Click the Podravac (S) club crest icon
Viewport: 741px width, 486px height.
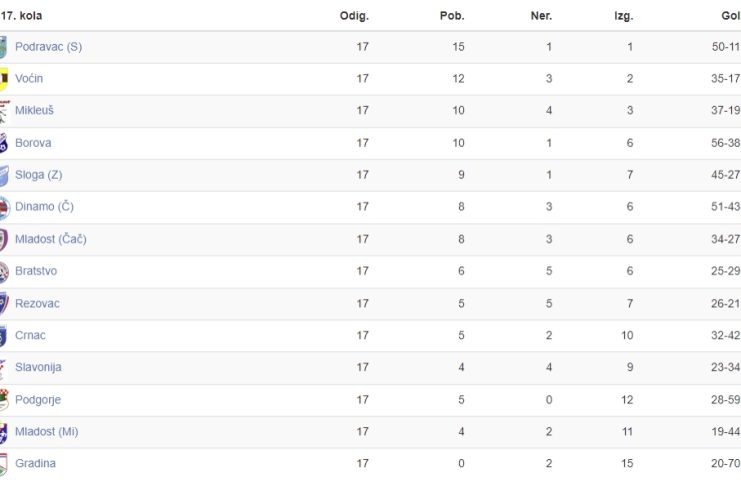click(x=3, y=47)
